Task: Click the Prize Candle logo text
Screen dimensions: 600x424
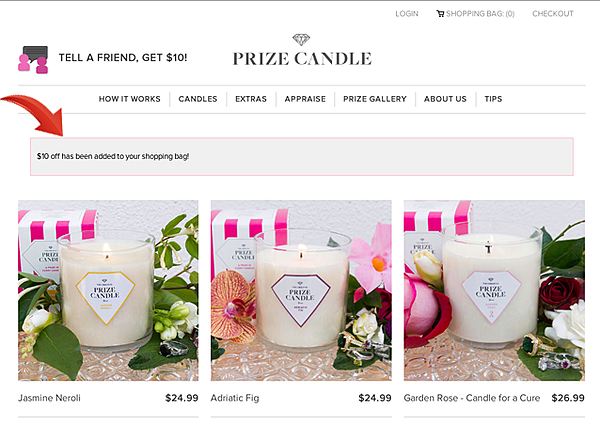Action: 302,59
